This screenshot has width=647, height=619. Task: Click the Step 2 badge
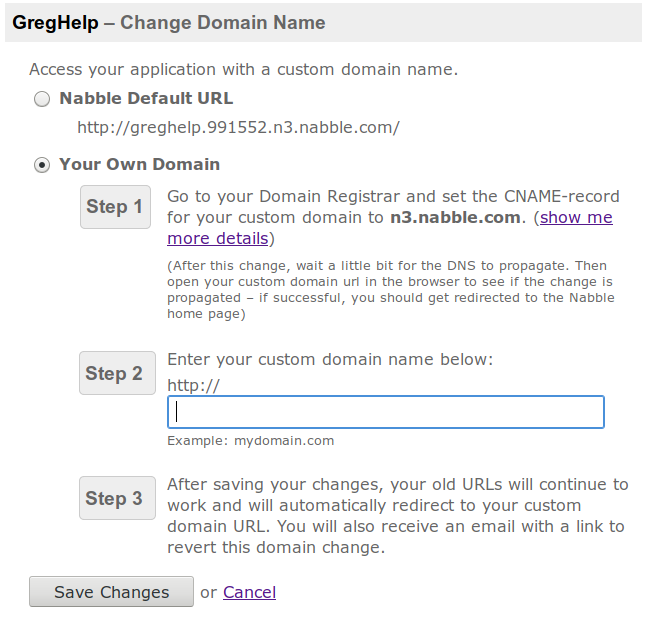tap(115, 374)
